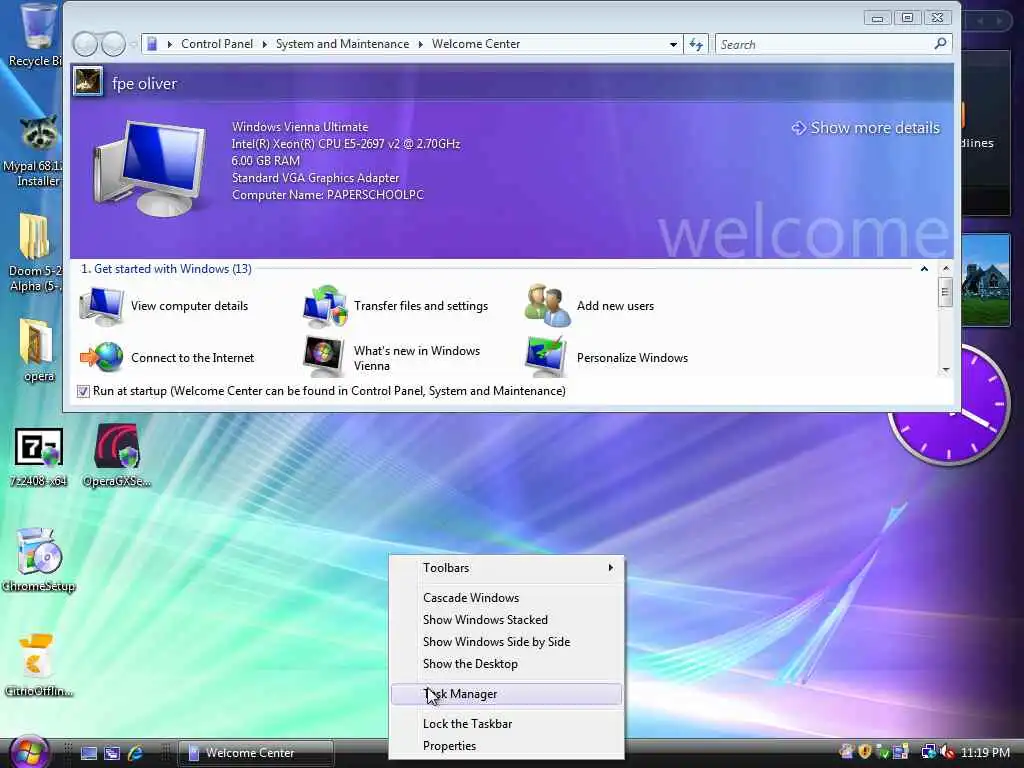Expand arrow after System and Maintenance breadcrumb
The height and width of the screenshot is (768, 1024).
click(x=421, y=44)
